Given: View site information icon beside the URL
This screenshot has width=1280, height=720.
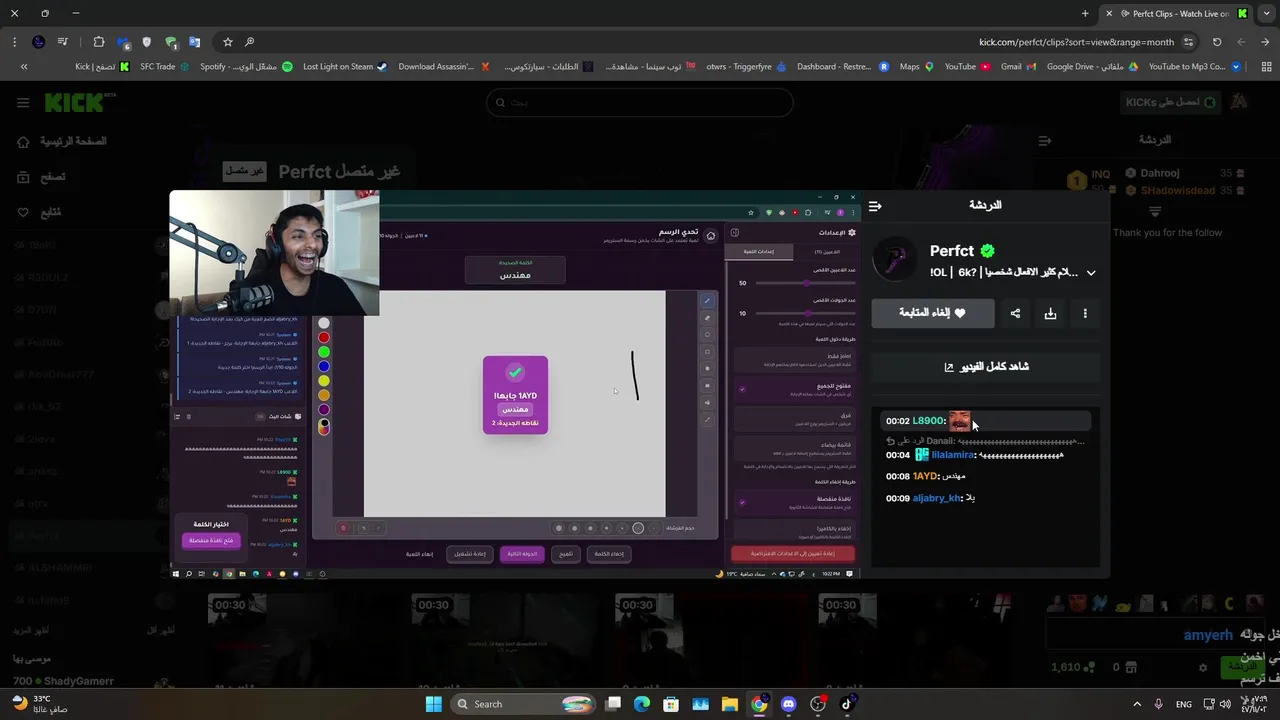Looking at the screenshot, I should coord(1188,42).
